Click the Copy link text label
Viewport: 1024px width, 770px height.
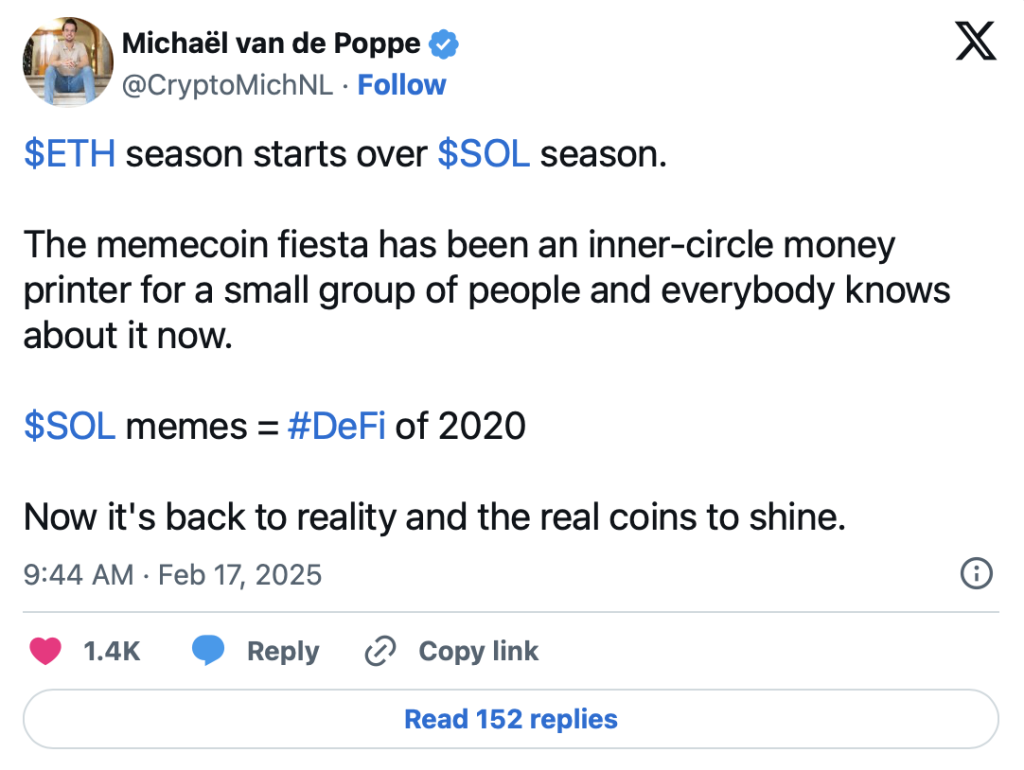478,652
